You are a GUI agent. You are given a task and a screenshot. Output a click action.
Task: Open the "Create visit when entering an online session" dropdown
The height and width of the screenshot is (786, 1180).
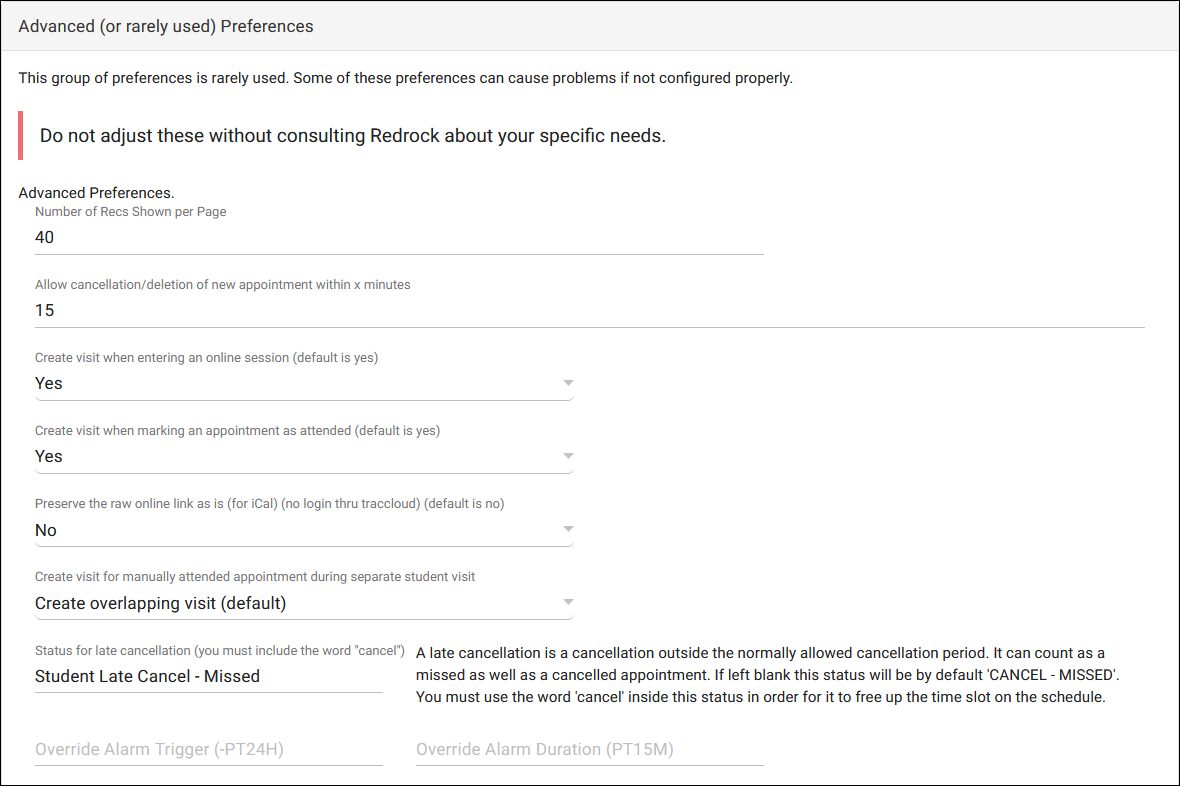click(x=300, y=383)
